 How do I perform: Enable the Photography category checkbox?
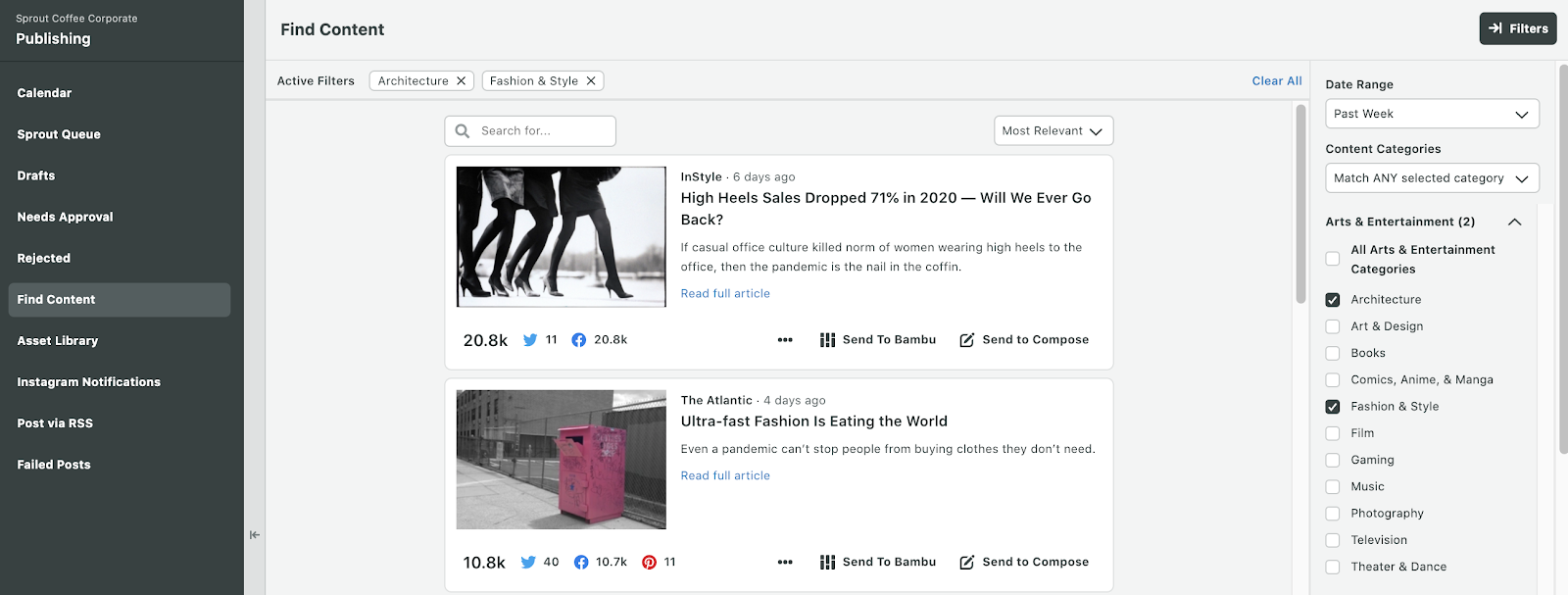coord(1333,514)
